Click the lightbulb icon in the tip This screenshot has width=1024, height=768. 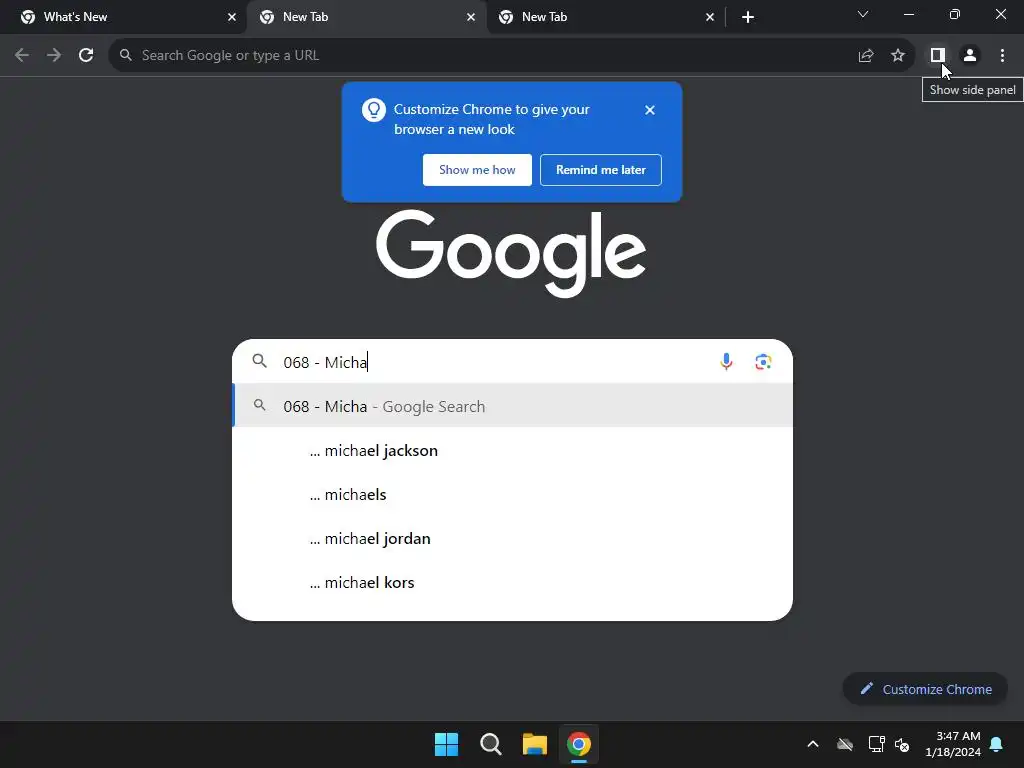374,110
